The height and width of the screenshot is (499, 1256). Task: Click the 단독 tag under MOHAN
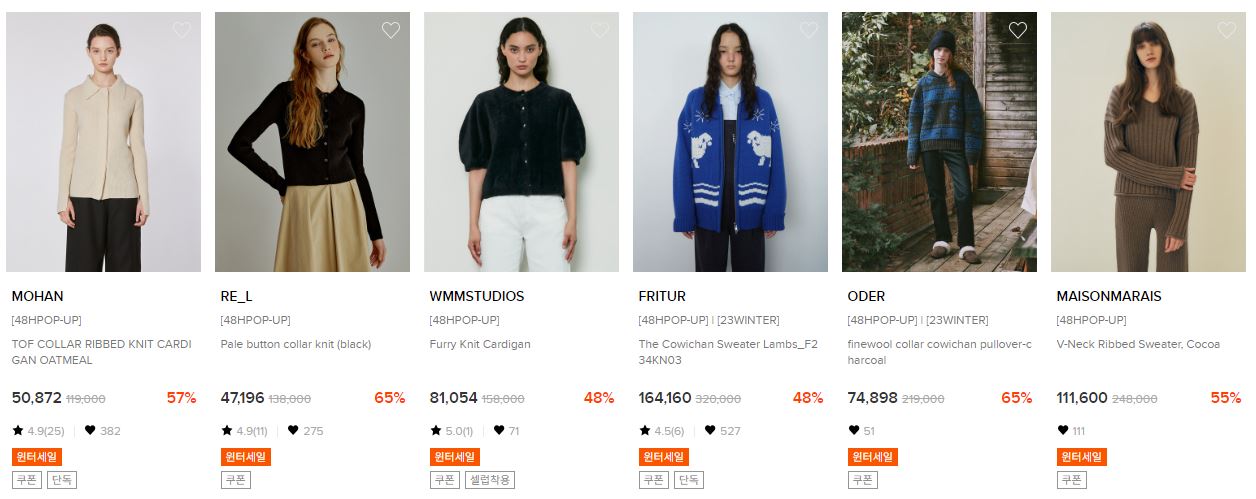coord(61,480)
